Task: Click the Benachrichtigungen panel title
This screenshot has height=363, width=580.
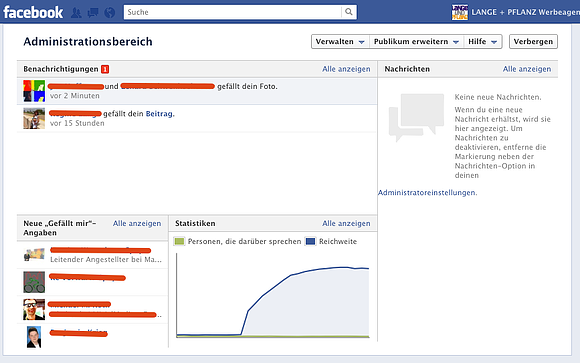Action: click(x=61, y=69)
